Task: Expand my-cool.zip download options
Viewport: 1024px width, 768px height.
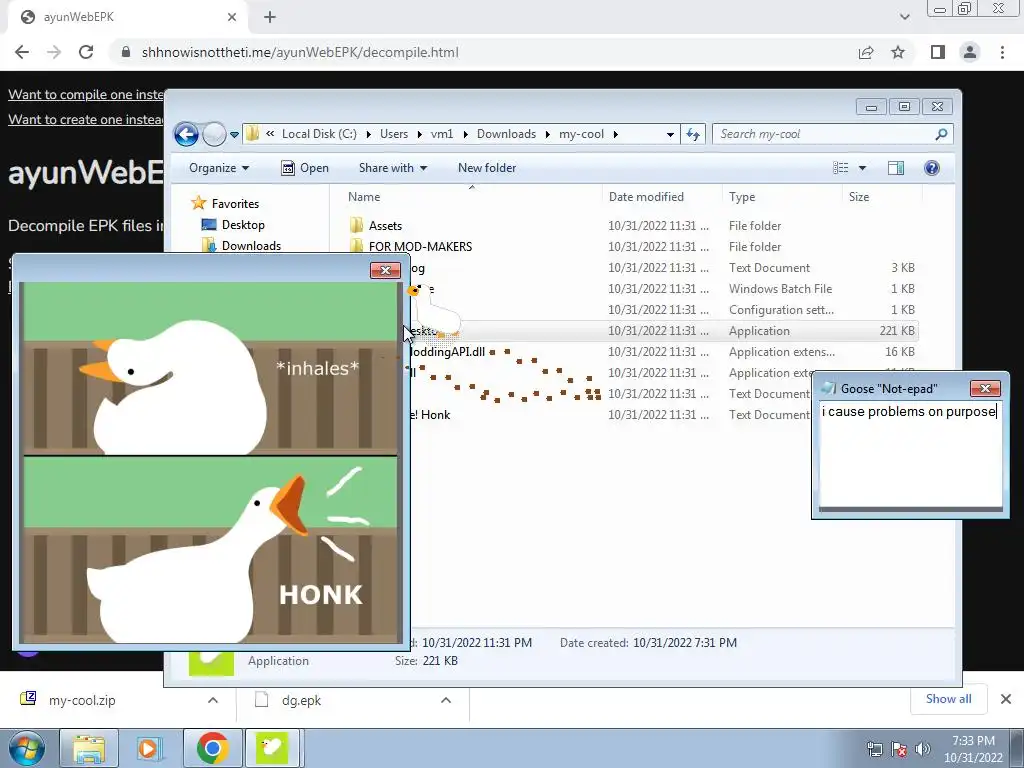Action: (212, 700)
